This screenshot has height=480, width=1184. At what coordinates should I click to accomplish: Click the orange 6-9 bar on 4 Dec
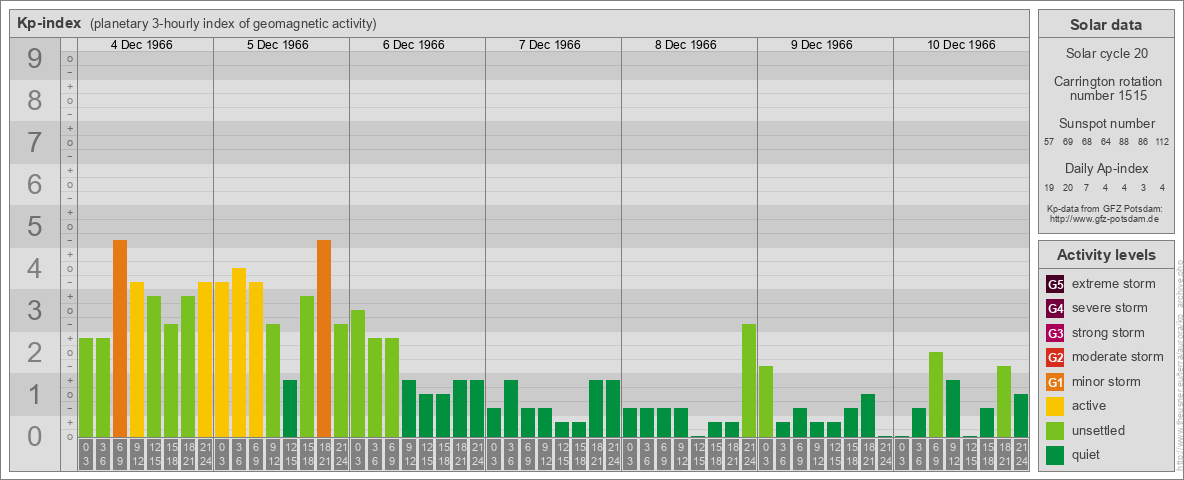[120, 338]
